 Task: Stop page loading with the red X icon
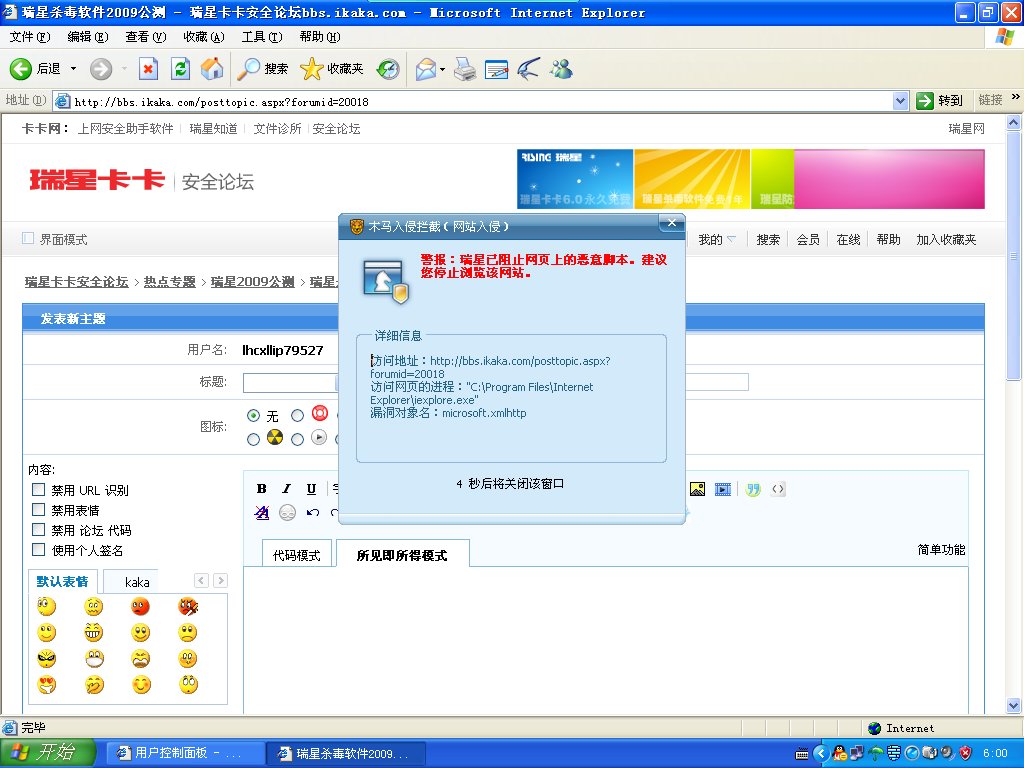point(148,69)
